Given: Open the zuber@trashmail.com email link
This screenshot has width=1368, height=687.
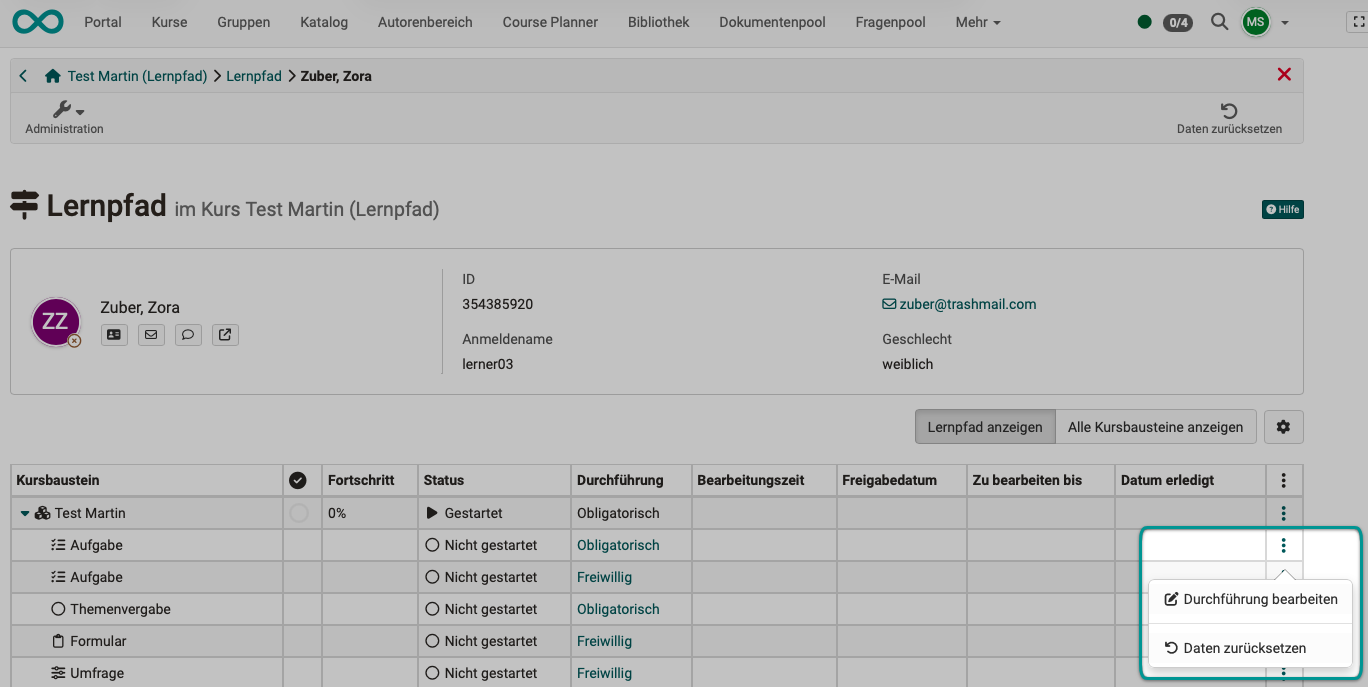Looking at the screenshot, I should click(x=959, y=304).
